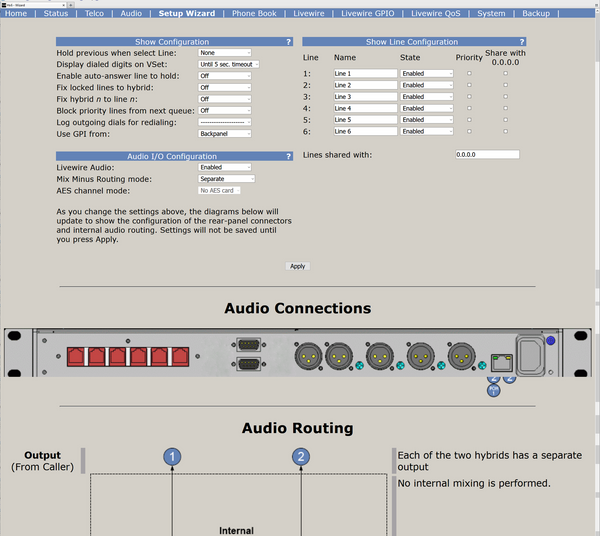Click the power inlet on rear panel
600x536 pixels.
click(x=530, y=356)
